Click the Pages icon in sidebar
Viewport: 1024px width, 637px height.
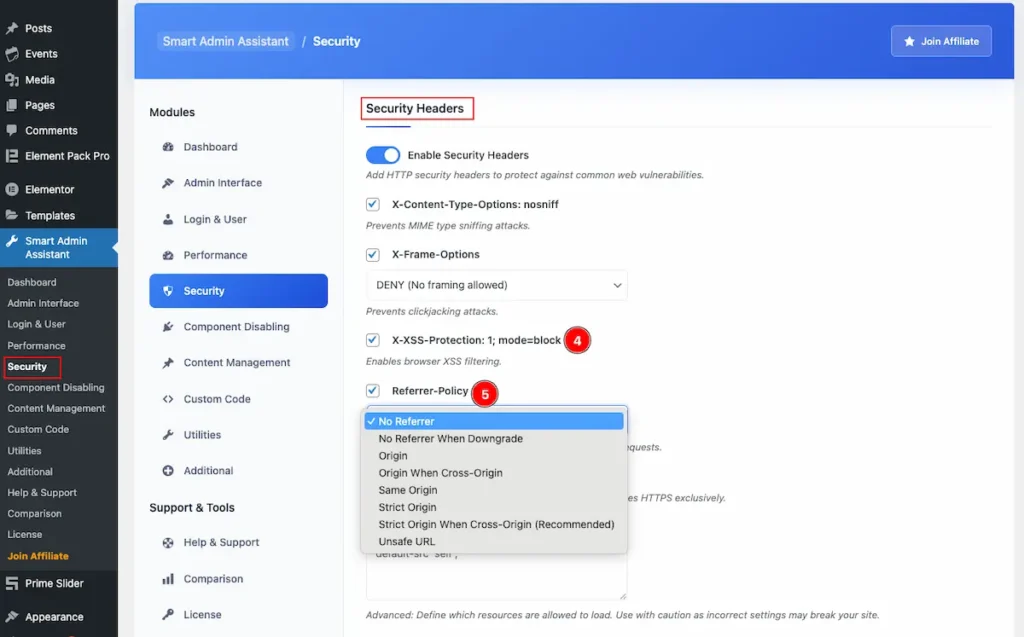pyautogui.click(x=12, y=105)
